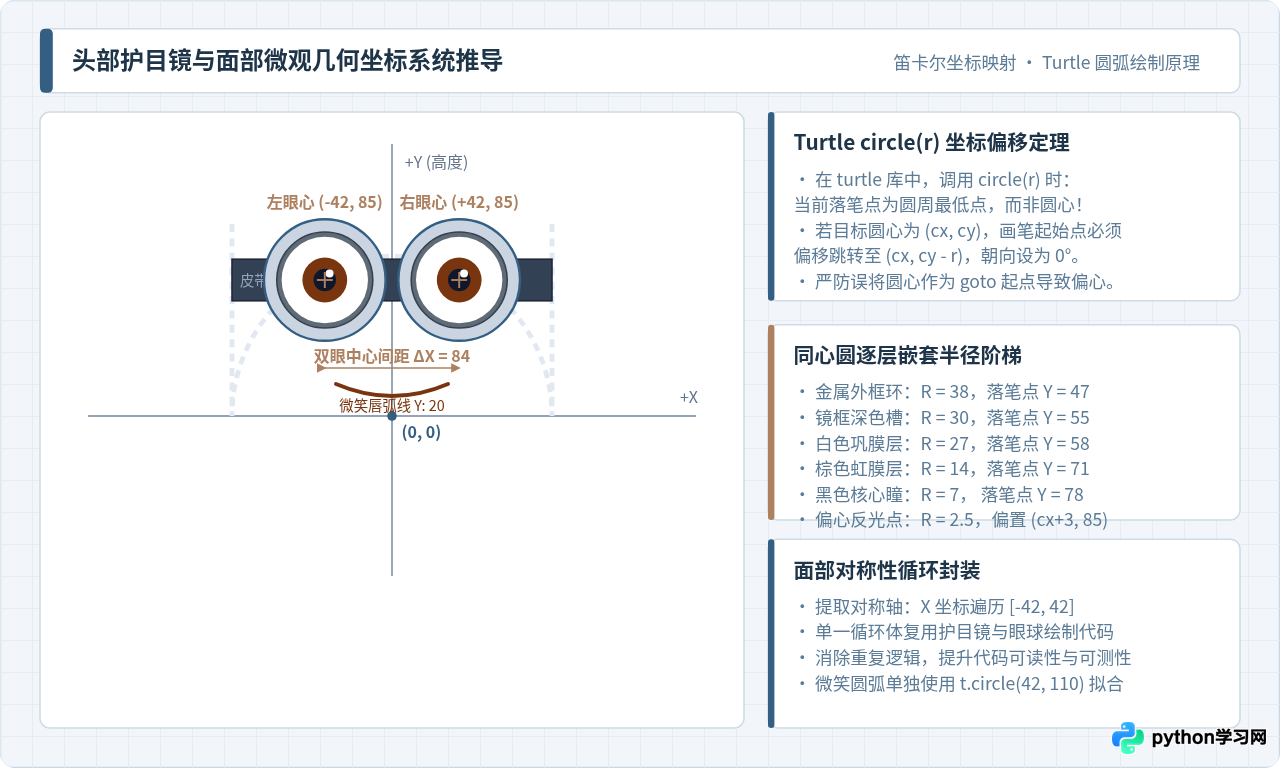This screenshot has height=768, width=1280.
Task: Click the line 黑色核心瞳：R = 7
Action: pos(940,495)
